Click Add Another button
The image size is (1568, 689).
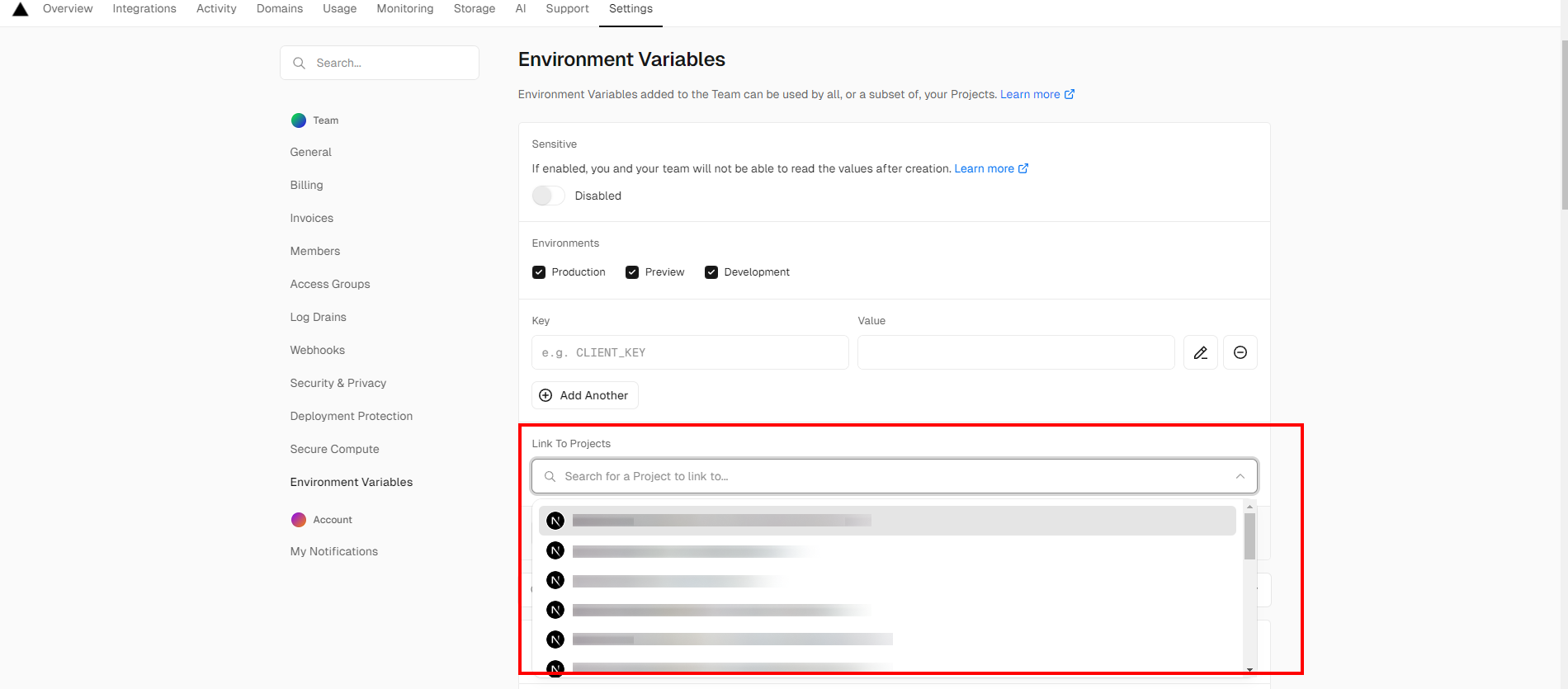tap(585, 395)
